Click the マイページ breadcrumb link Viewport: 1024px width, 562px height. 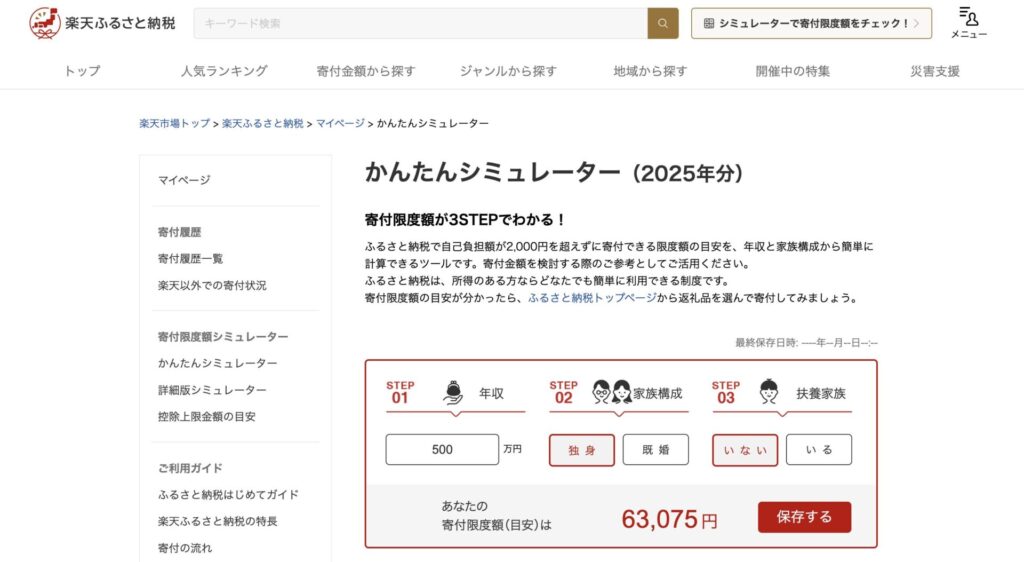[x=340, y=123]
